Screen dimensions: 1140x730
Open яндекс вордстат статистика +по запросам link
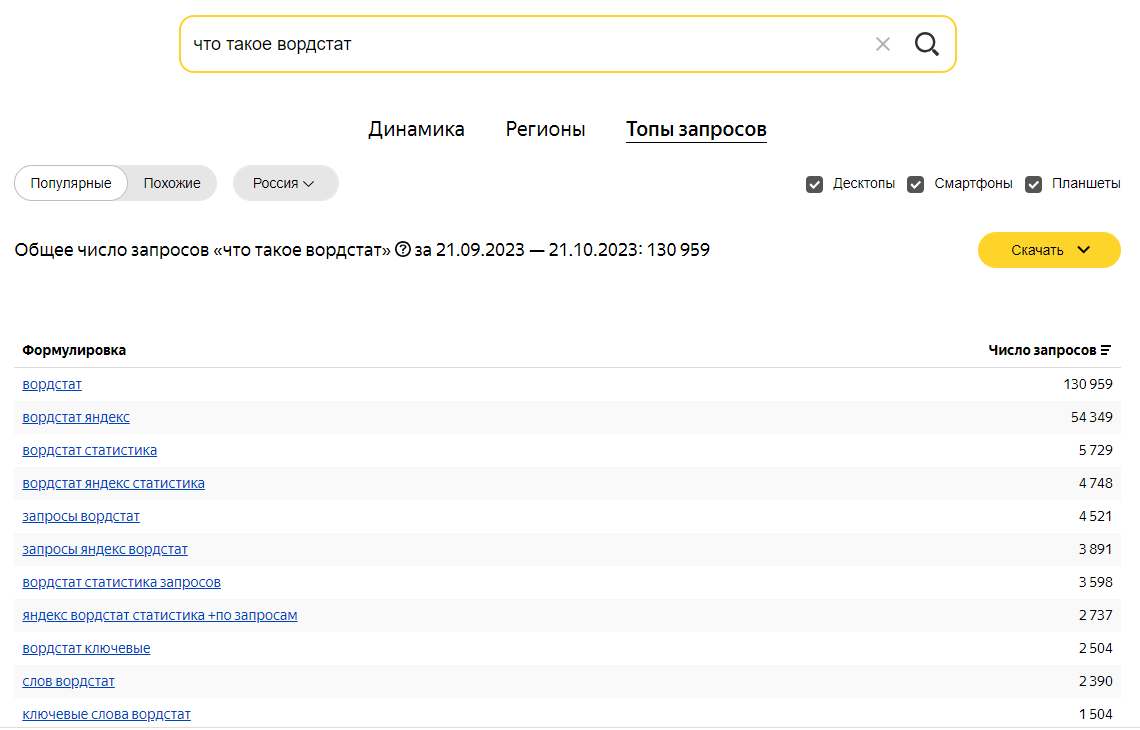point(160,615)
